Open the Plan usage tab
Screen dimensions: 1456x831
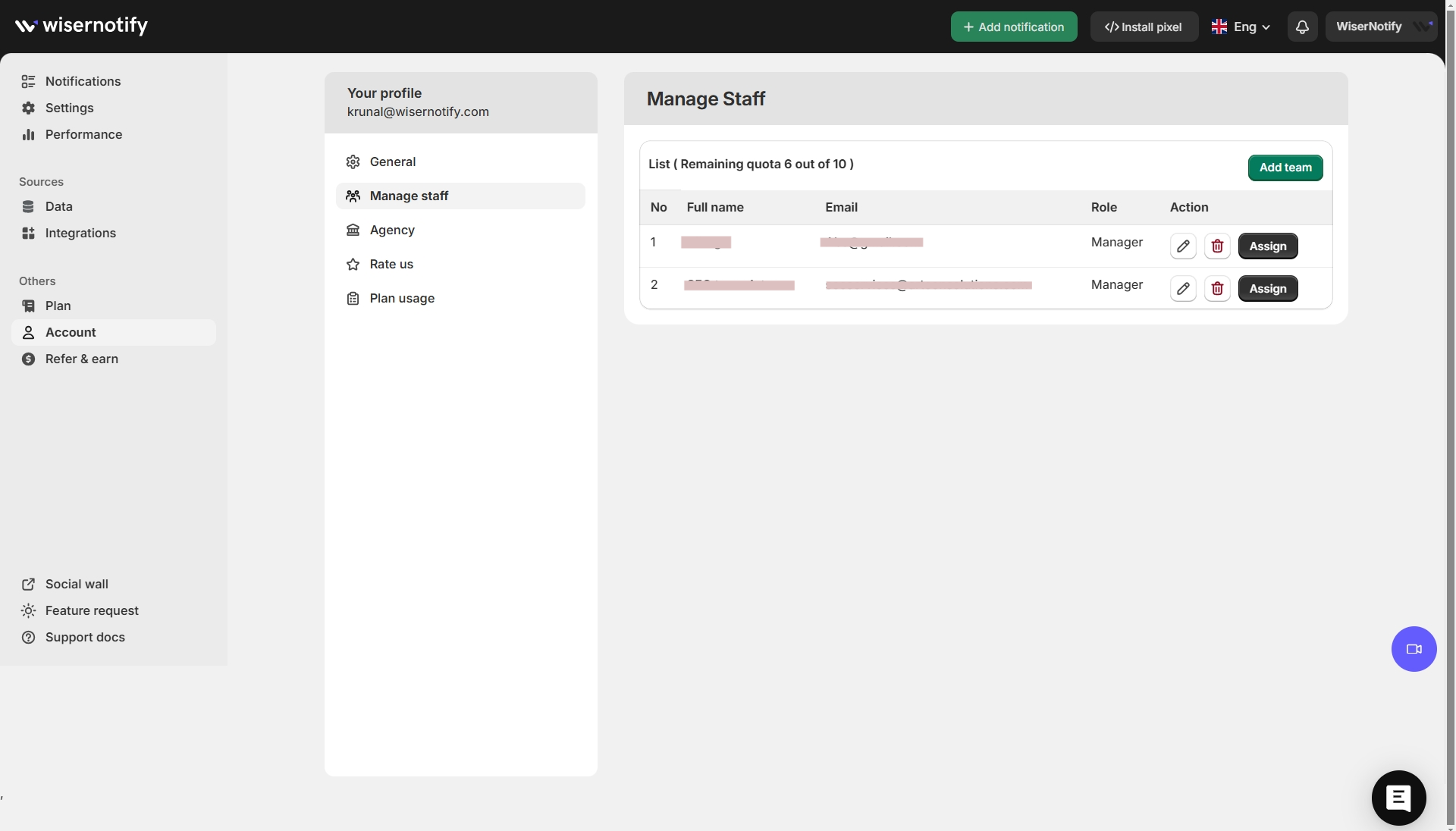[460, 298]
